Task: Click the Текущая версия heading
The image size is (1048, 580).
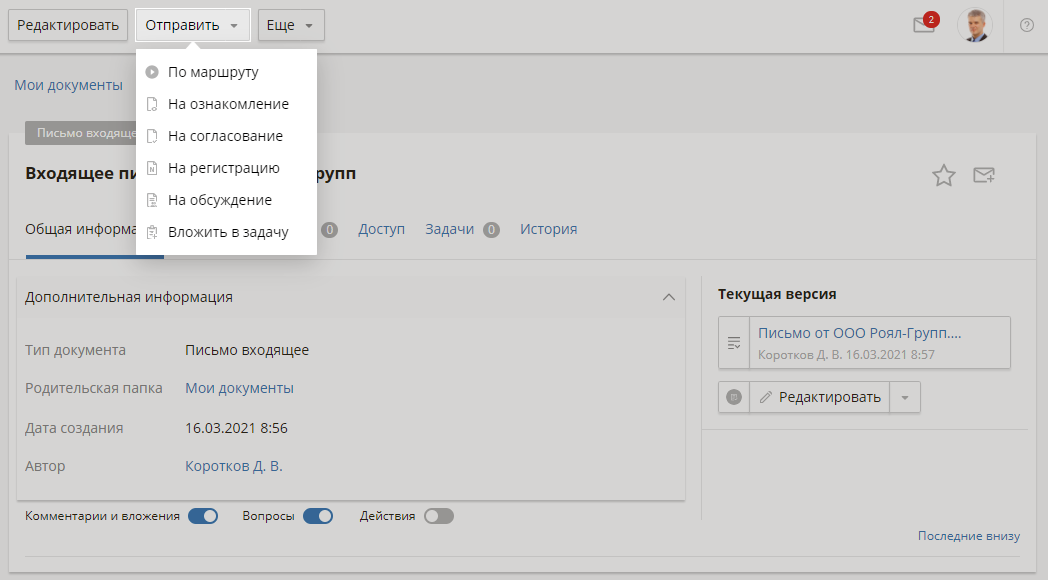Action: [777, 294]
